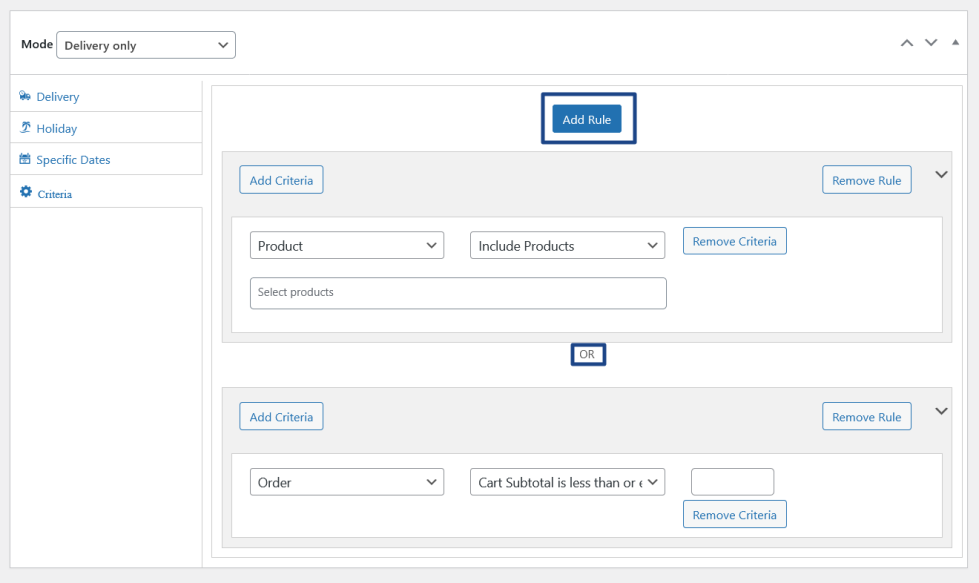Move the panel down with the arrow

(931, 43)
